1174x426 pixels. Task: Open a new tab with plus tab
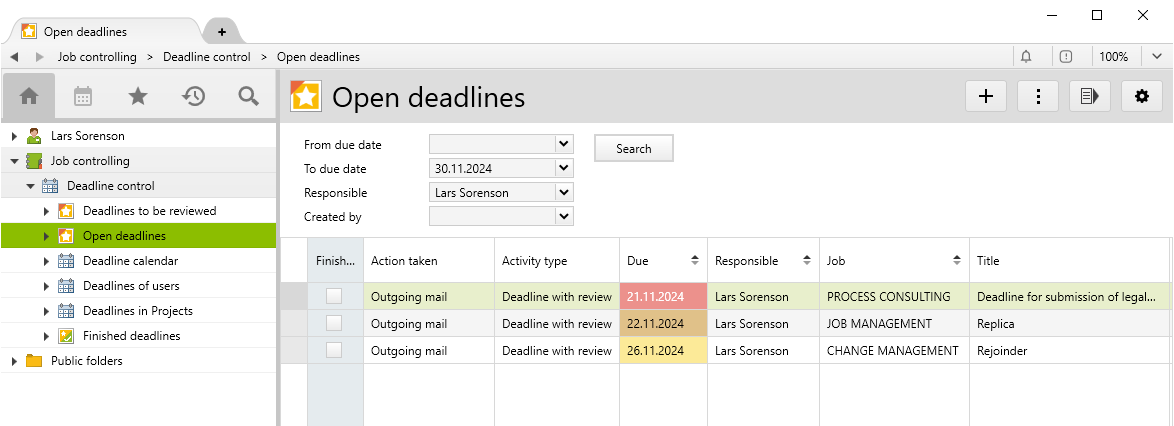[221, 32]
